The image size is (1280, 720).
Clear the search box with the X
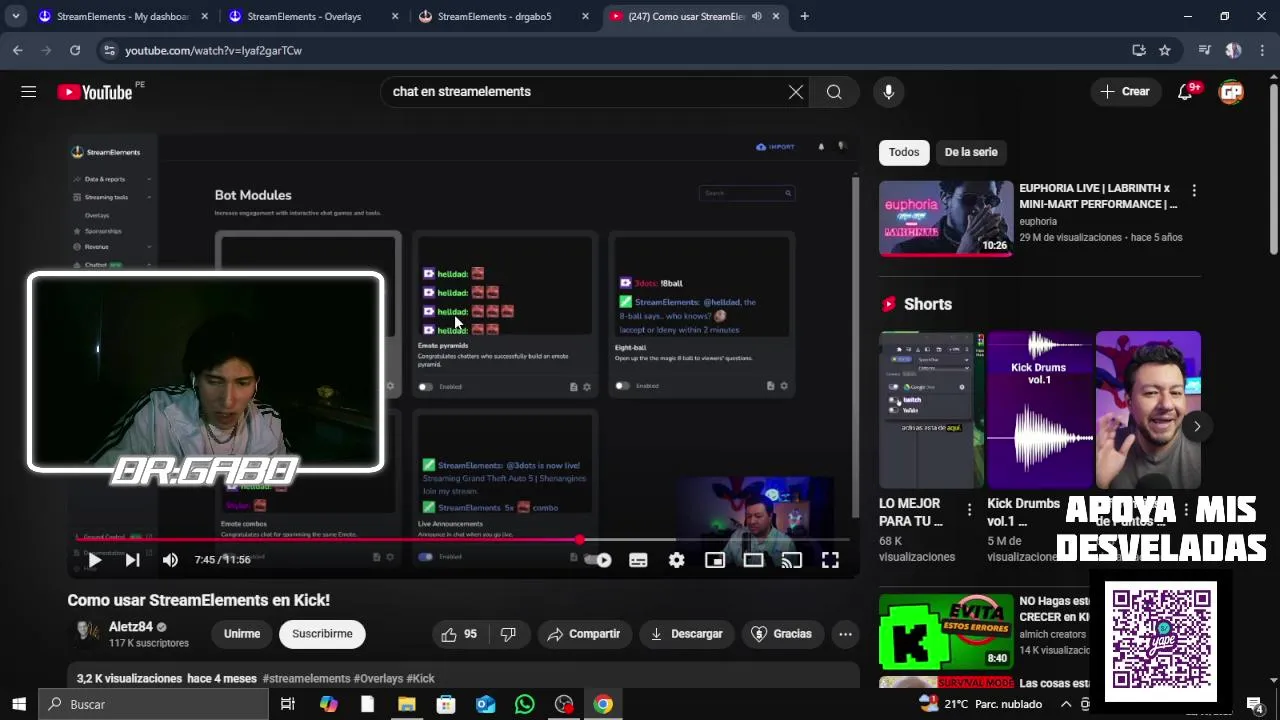click(x=796, y=92)
